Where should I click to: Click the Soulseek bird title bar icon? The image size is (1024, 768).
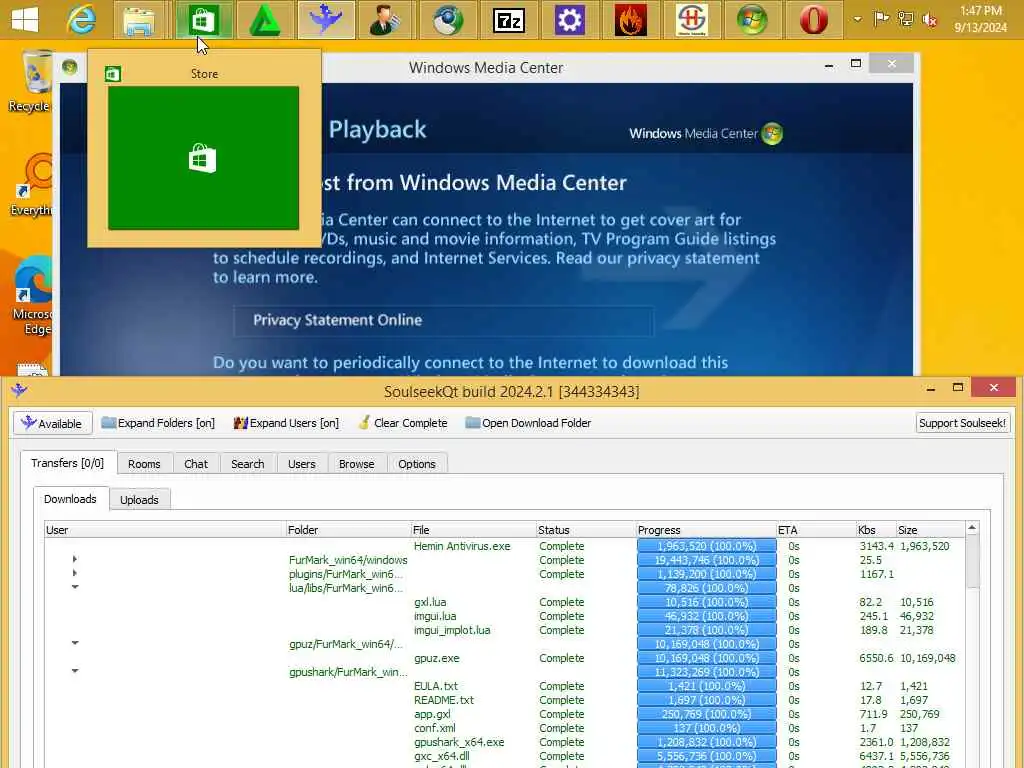pyautogui.click(x=19, y=391)
